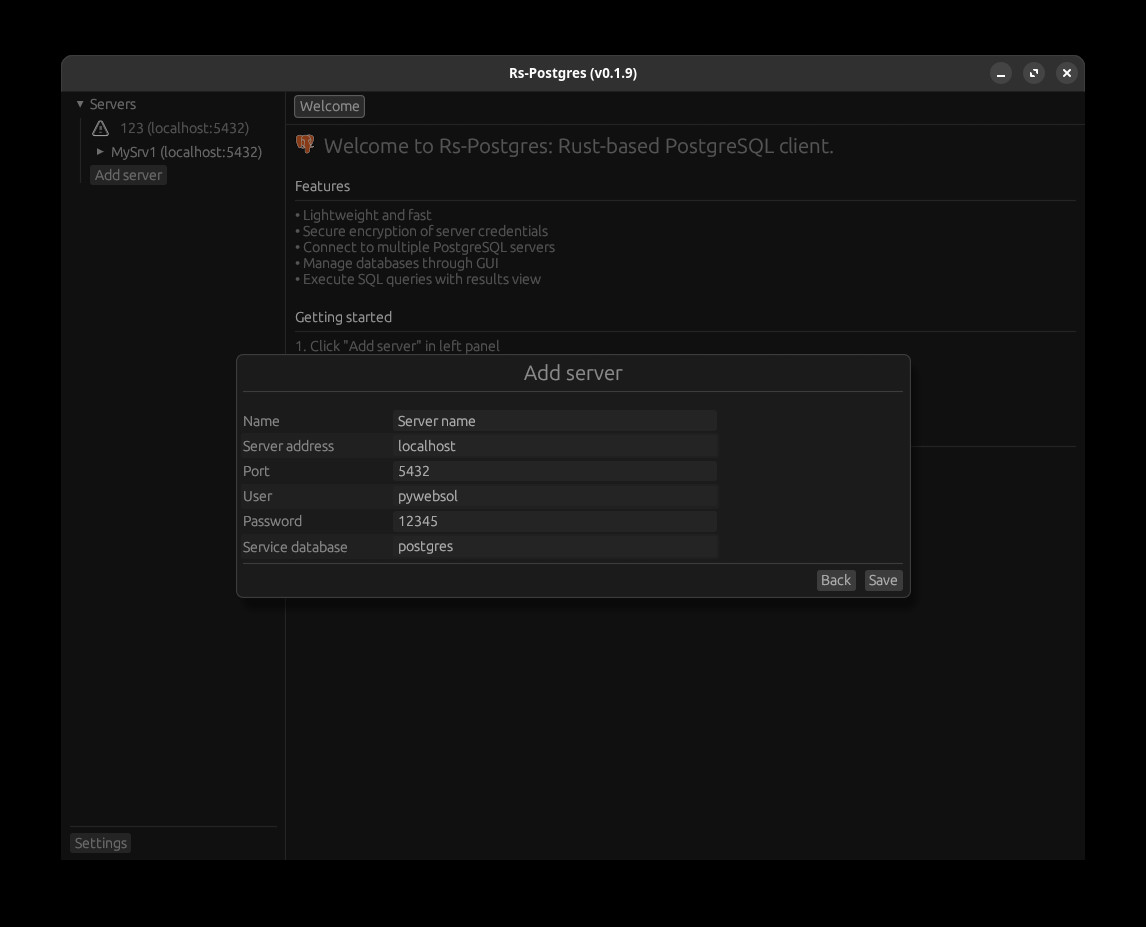This screenshot has height=927, width=1146.
Task: Collapse the Servers tree
Action: coord(80,104)
